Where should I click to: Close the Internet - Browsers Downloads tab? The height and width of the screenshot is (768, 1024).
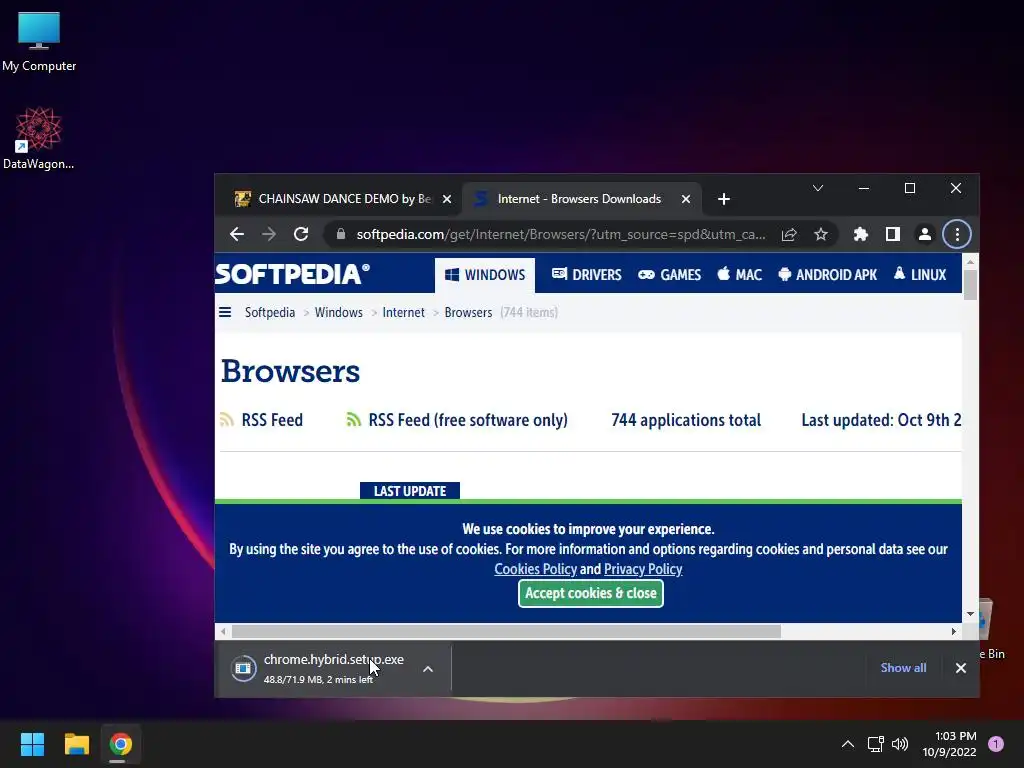(686, 199)
